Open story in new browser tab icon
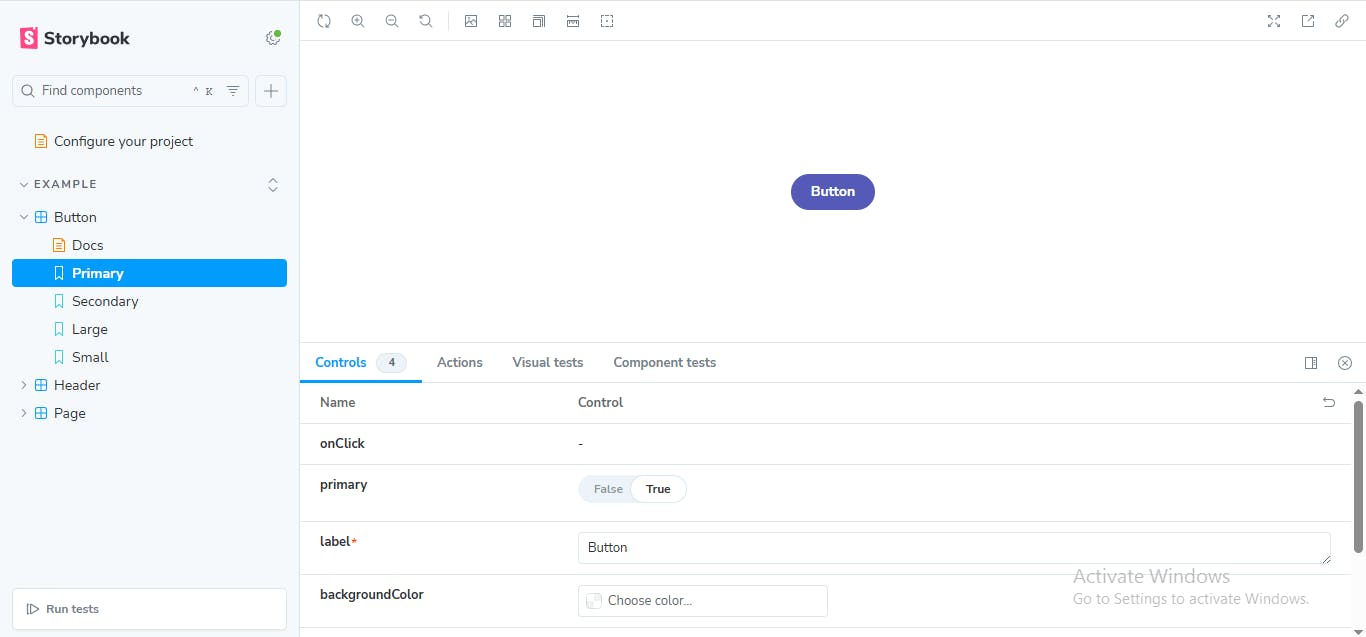Screen dimensions: 1366x637 point(1308,20)
